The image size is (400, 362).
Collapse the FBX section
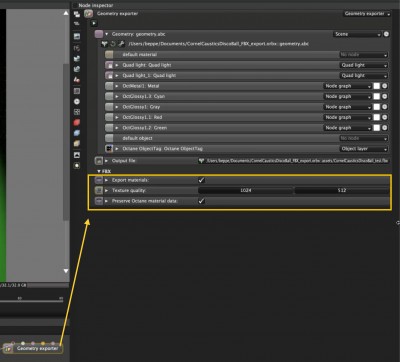[99, 171]
